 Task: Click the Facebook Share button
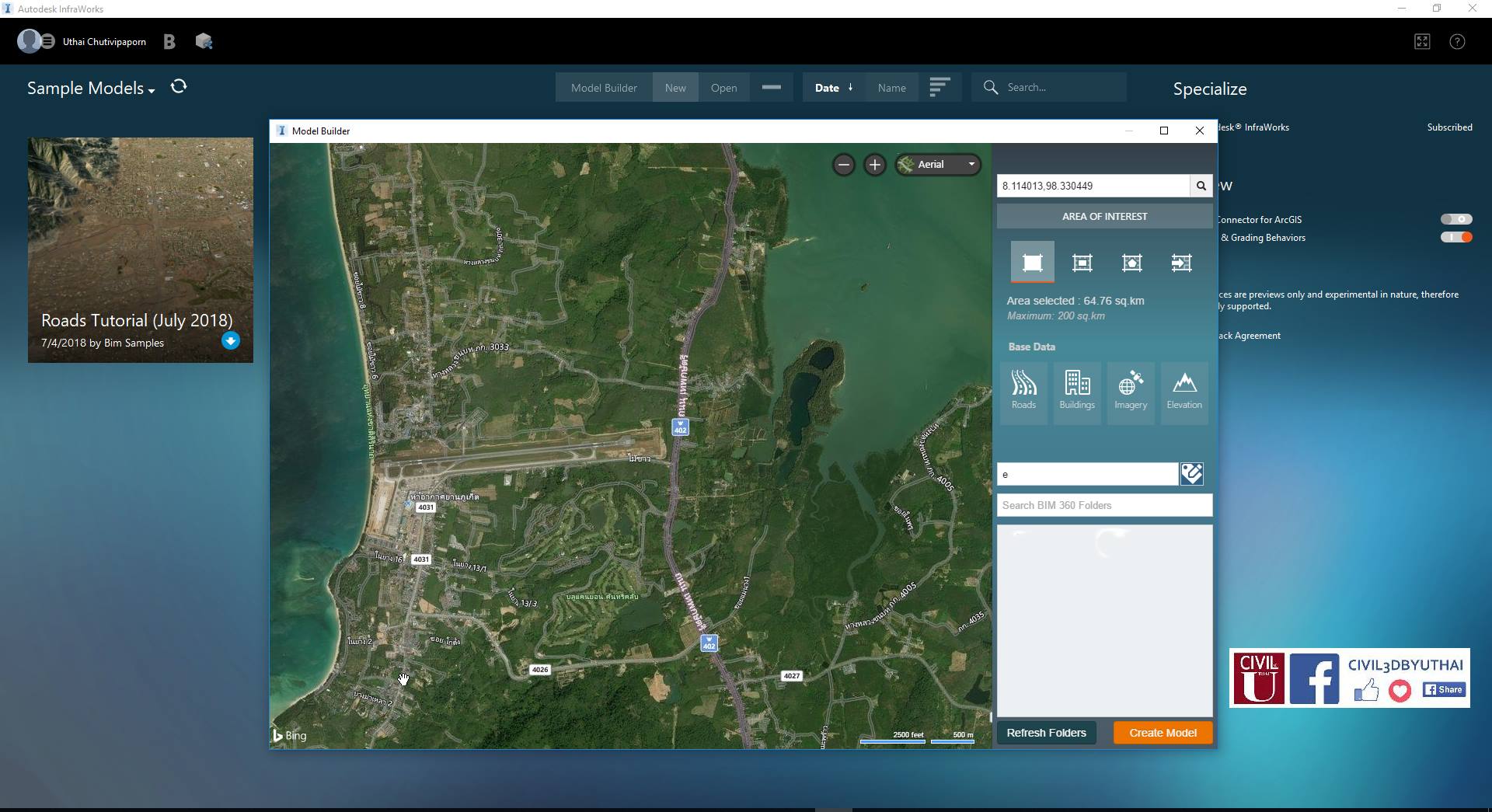(1444, 690)
